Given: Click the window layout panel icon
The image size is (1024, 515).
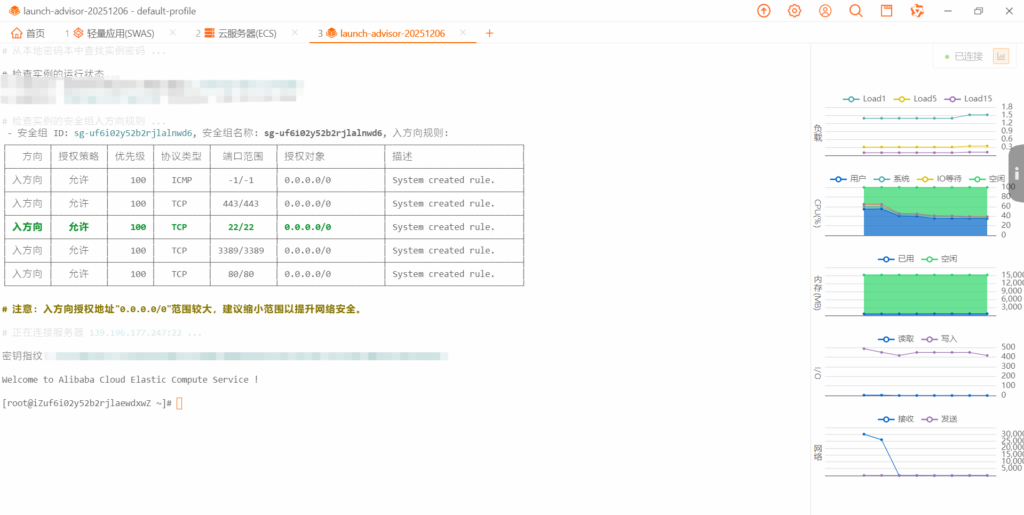Looking at the screenshot, I should point(886,11).
